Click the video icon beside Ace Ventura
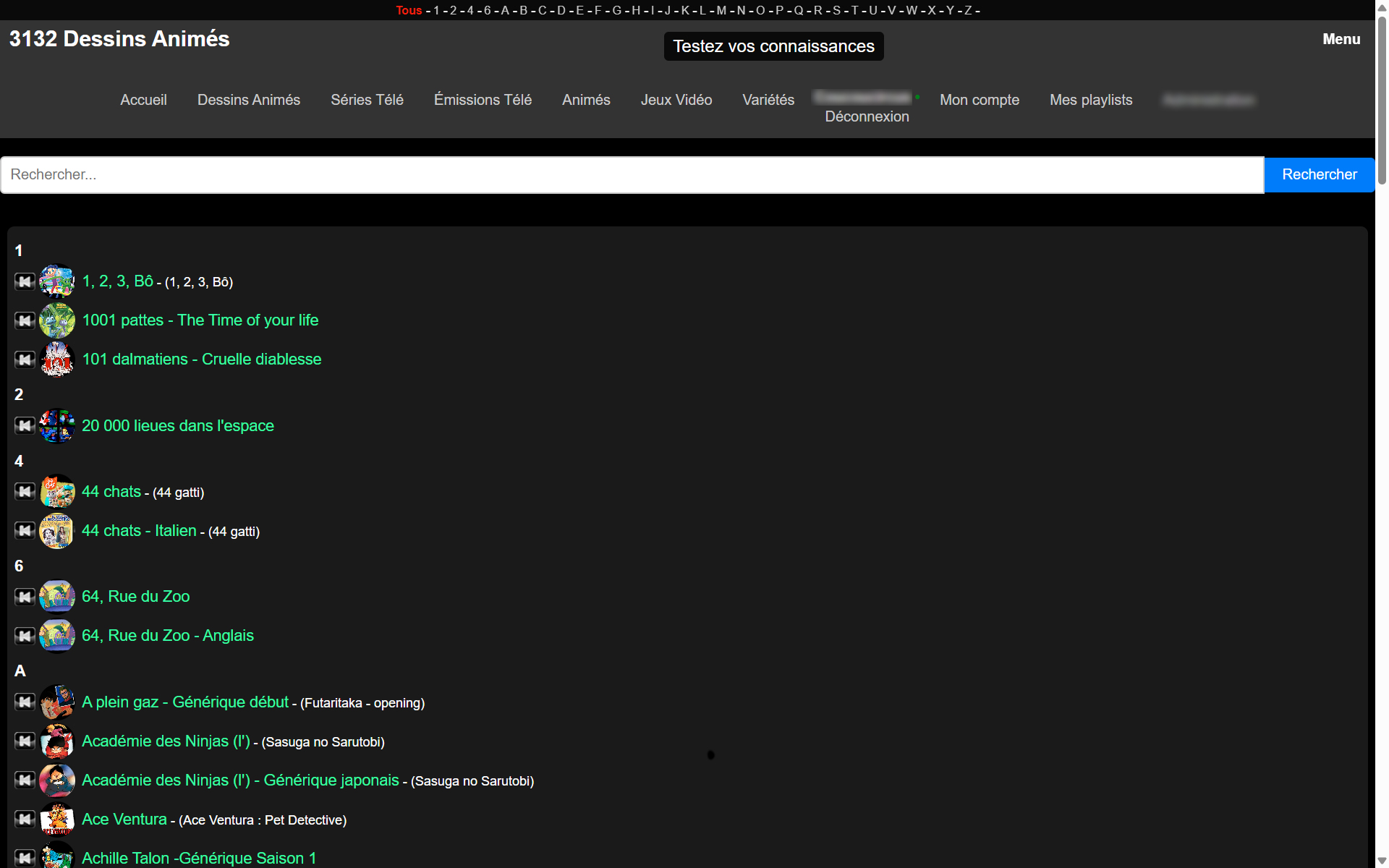Image resolution: width=1389 pixels, height=868 pixels. pos(25,819)
